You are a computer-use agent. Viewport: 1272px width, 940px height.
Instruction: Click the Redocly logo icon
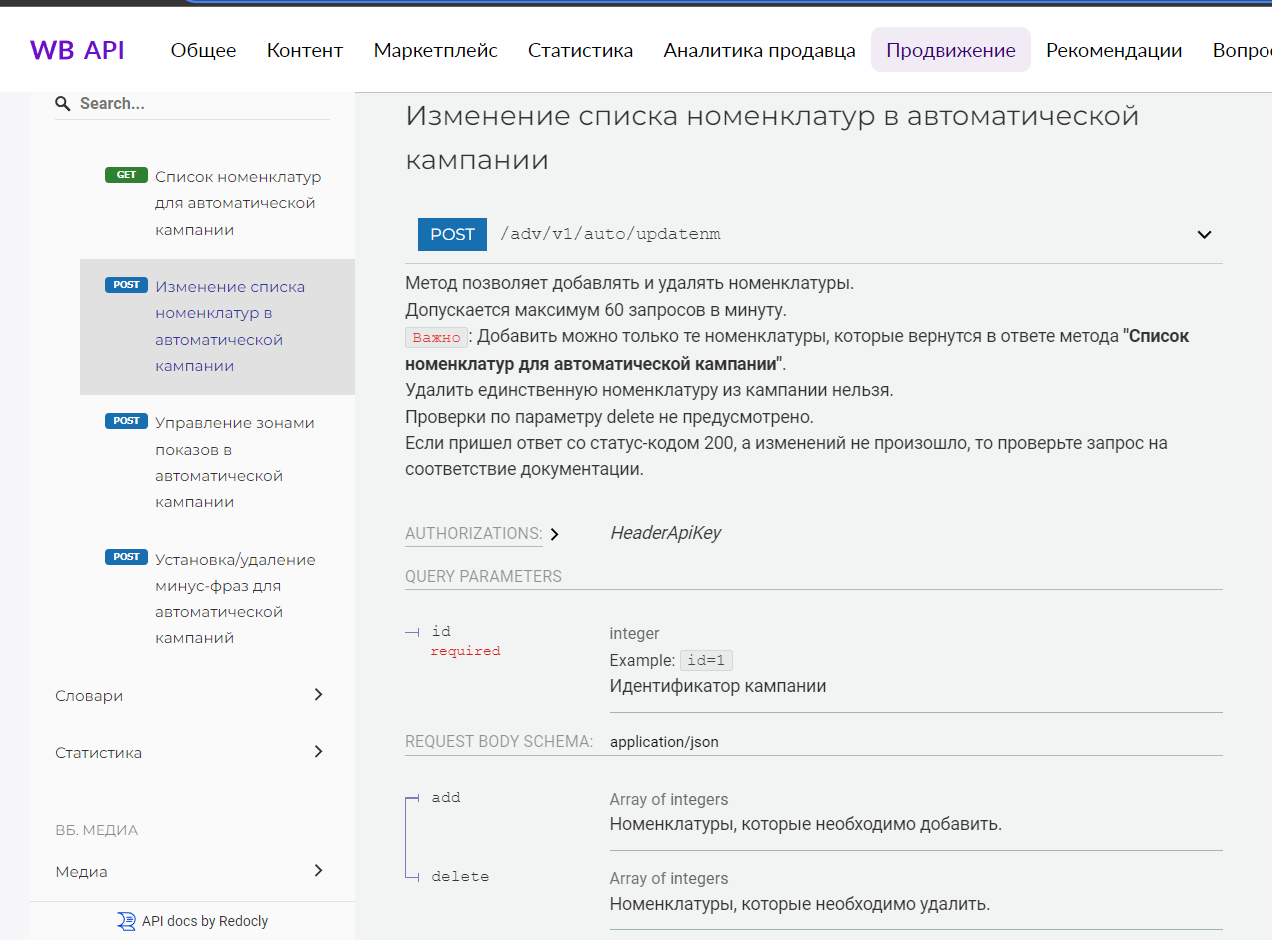tap(126, 921)
